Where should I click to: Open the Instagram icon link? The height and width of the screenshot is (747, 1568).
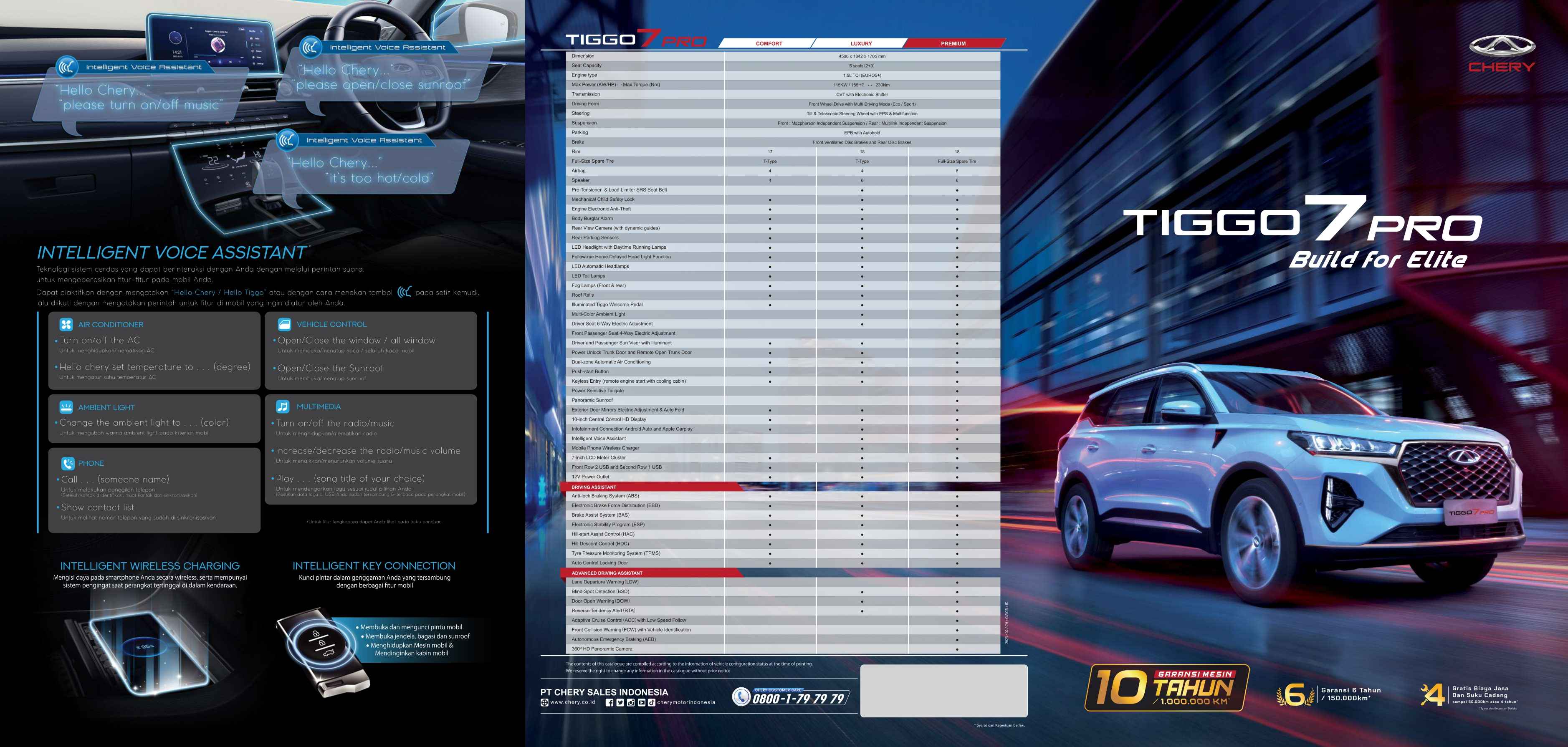(631, 703)
